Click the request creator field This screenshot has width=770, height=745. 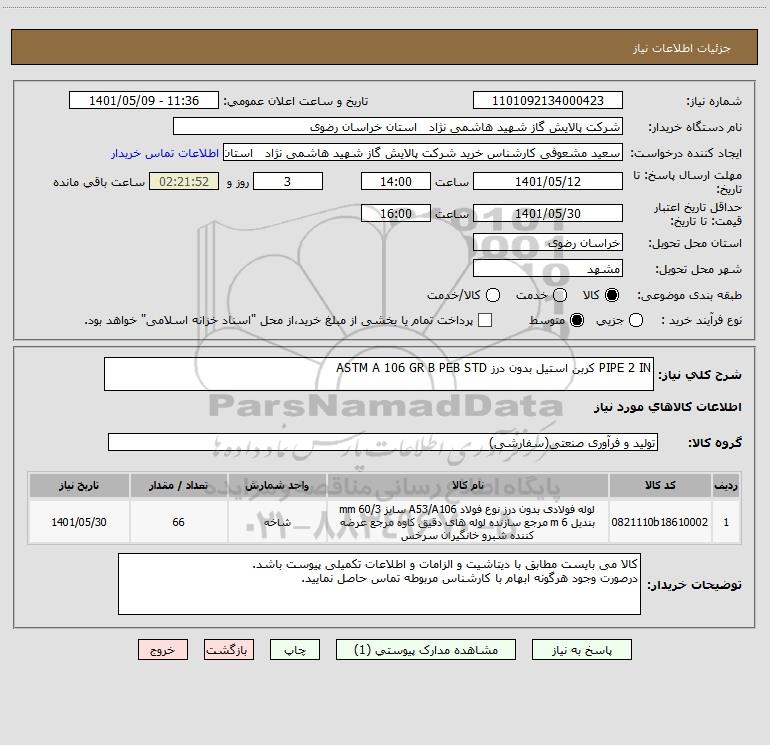tap(423, 153)
